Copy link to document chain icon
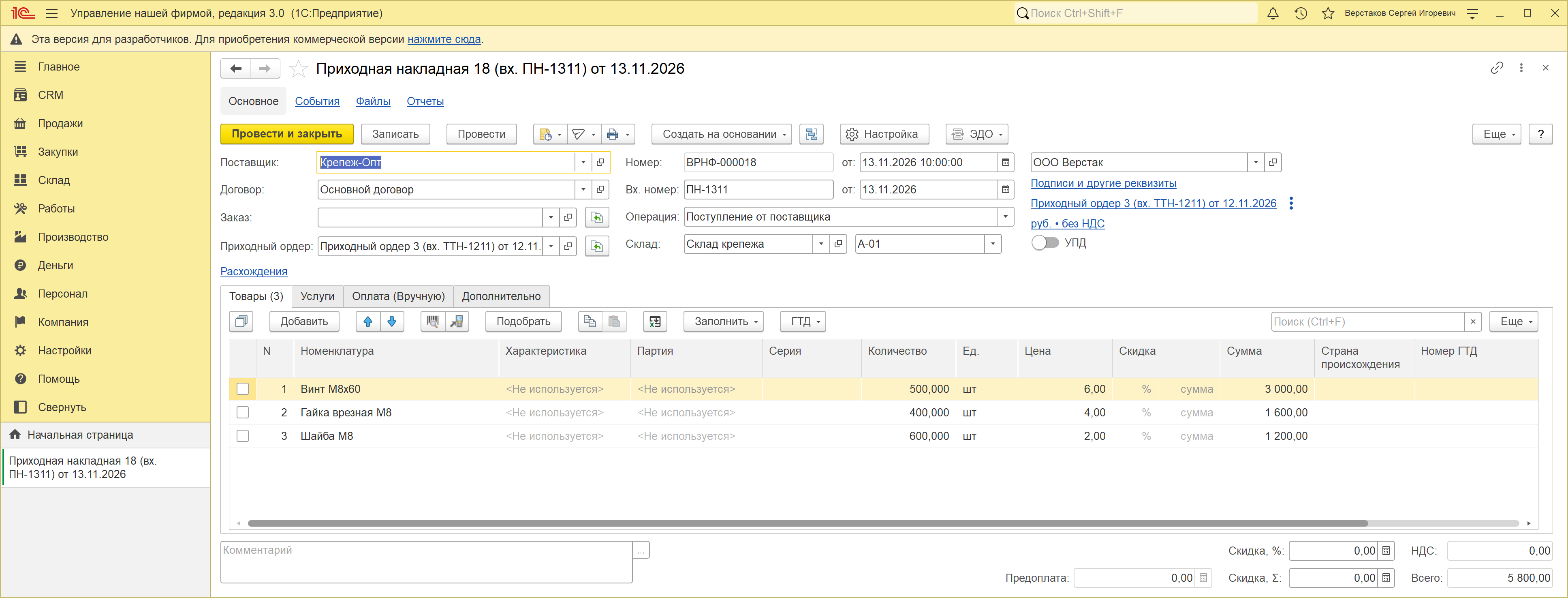This screenshot has height=598, width=1568. (1497, 68)
